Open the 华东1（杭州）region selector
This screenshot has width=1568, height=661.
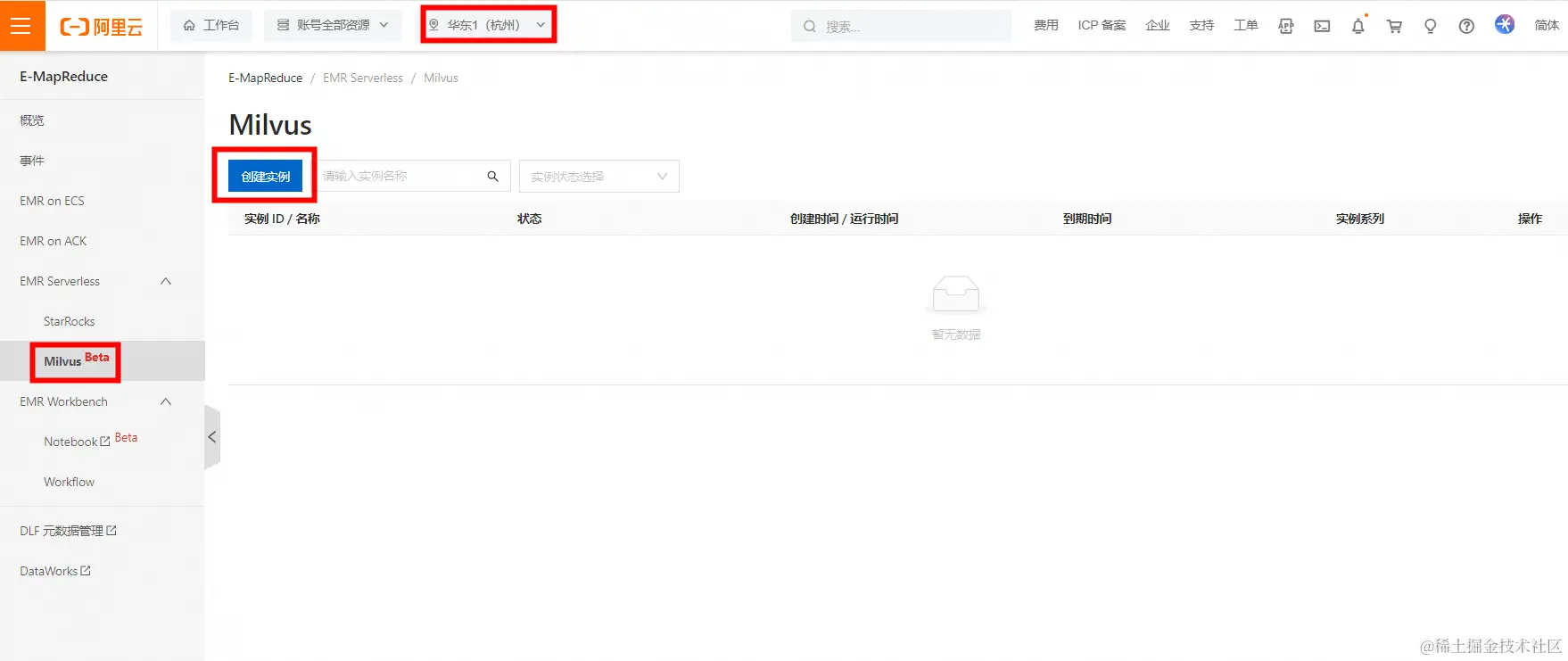tap(488, 25)
